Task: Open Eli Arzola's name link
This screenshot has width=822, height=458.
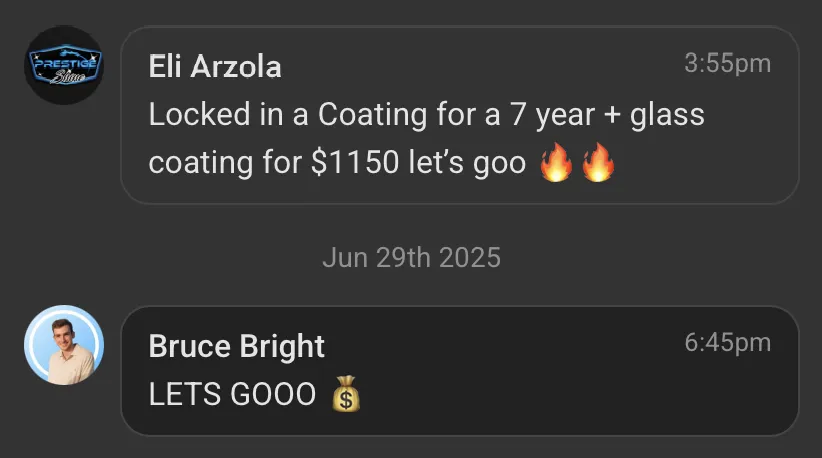Action: tap(215, 67)
